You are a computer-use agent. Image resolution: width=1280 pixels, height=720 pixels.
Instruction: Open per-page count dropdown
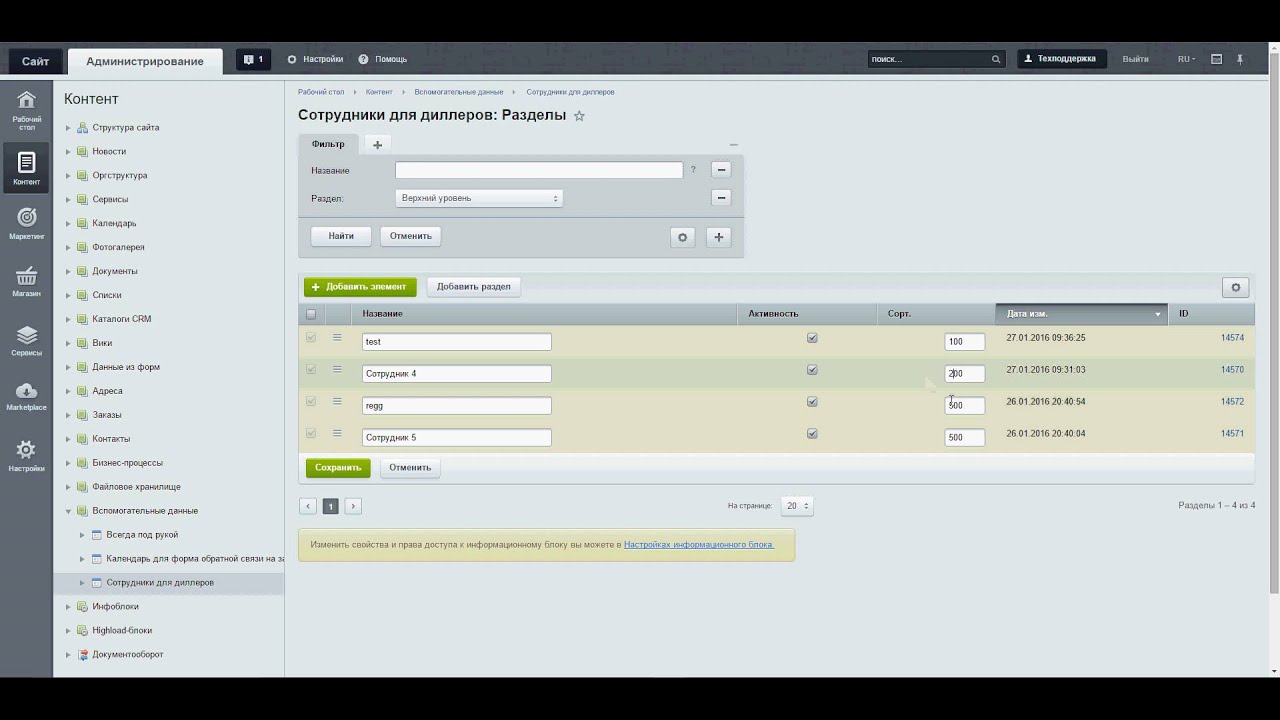[x=797, y=506]
